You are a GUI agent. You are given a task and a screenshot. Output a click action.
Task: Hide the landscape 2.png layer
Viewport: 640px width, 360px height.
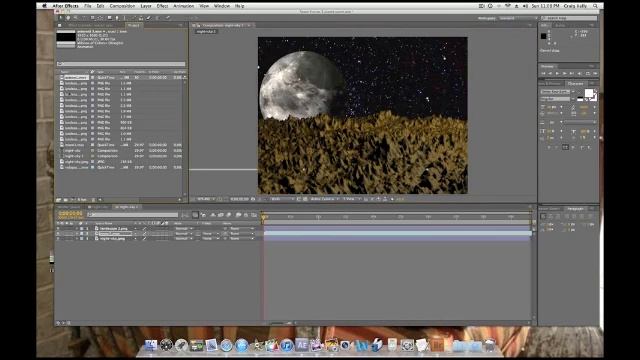pyautogui.click(x=58, y=228)
